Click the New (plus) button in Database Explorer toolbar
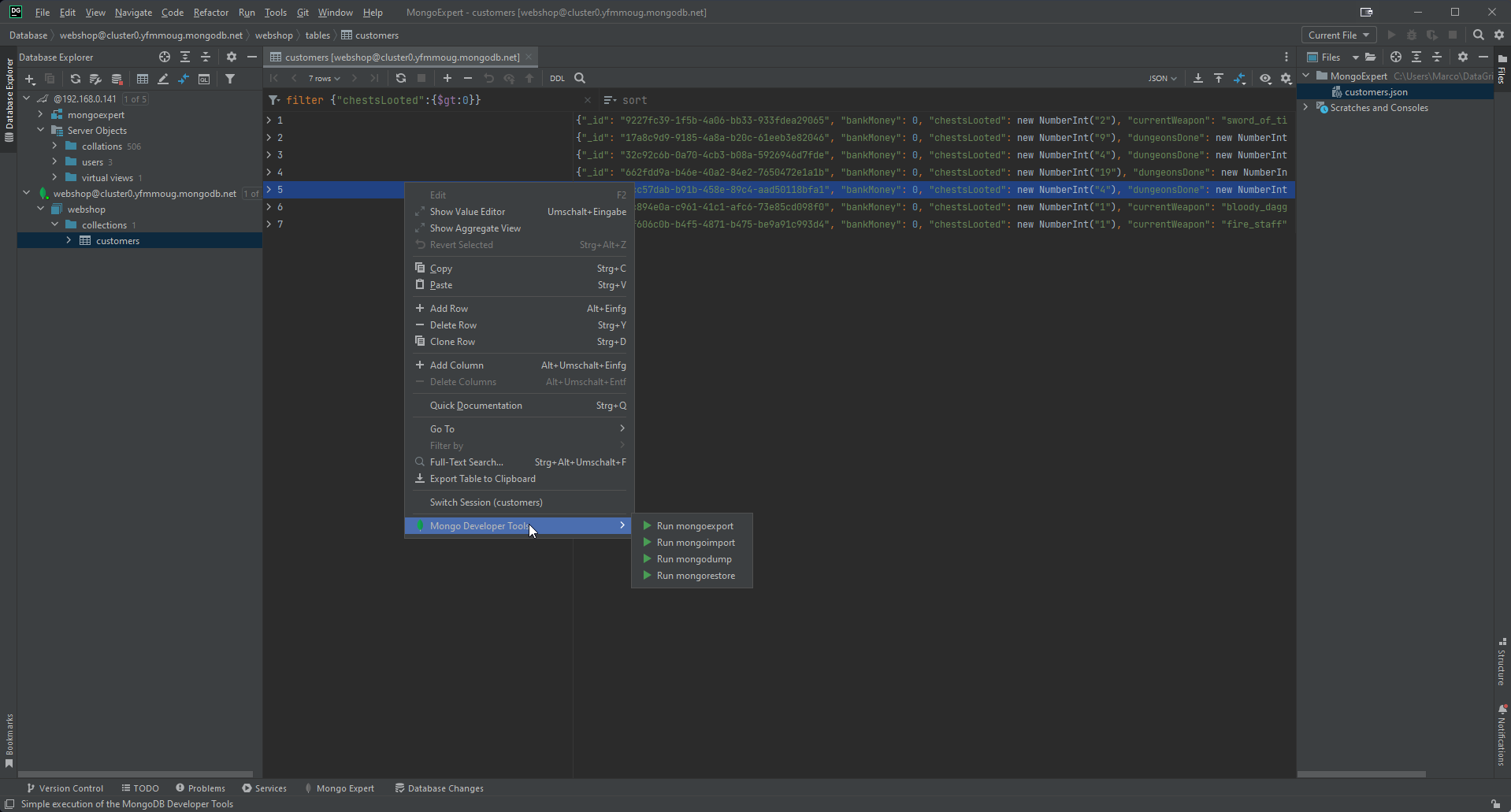 [30, 79]
